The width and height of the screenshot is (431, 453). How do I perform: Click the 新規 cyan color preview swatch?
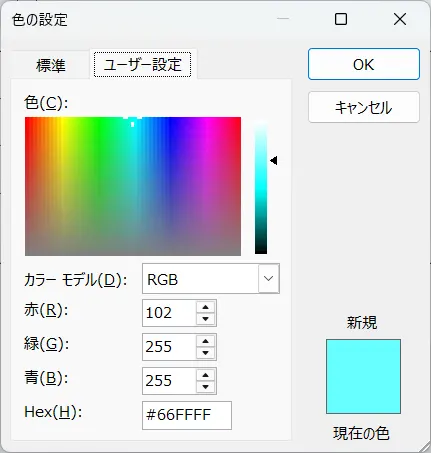363,376
